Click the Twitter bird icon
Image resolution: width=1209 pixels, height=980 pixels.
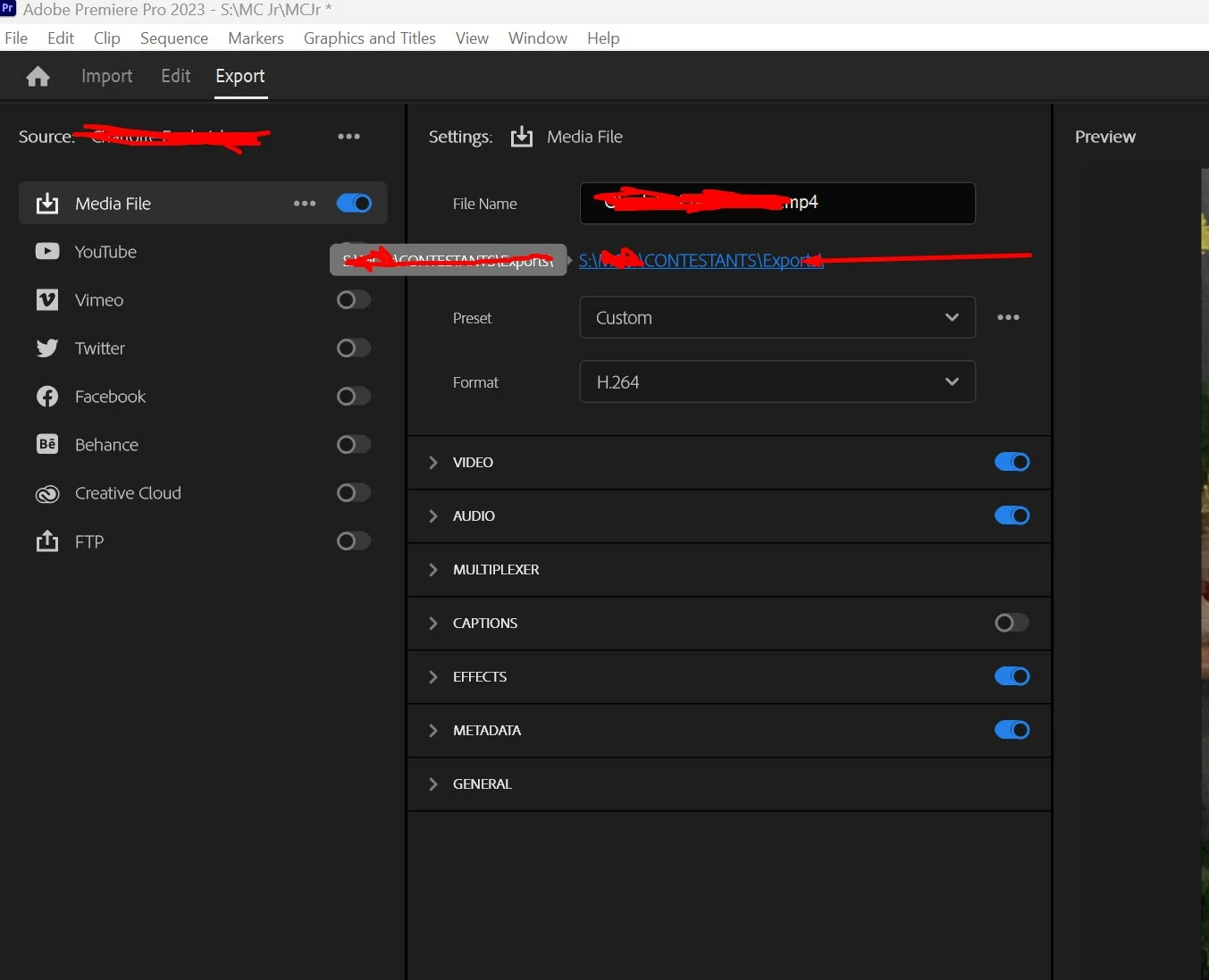tap(47, 348)
